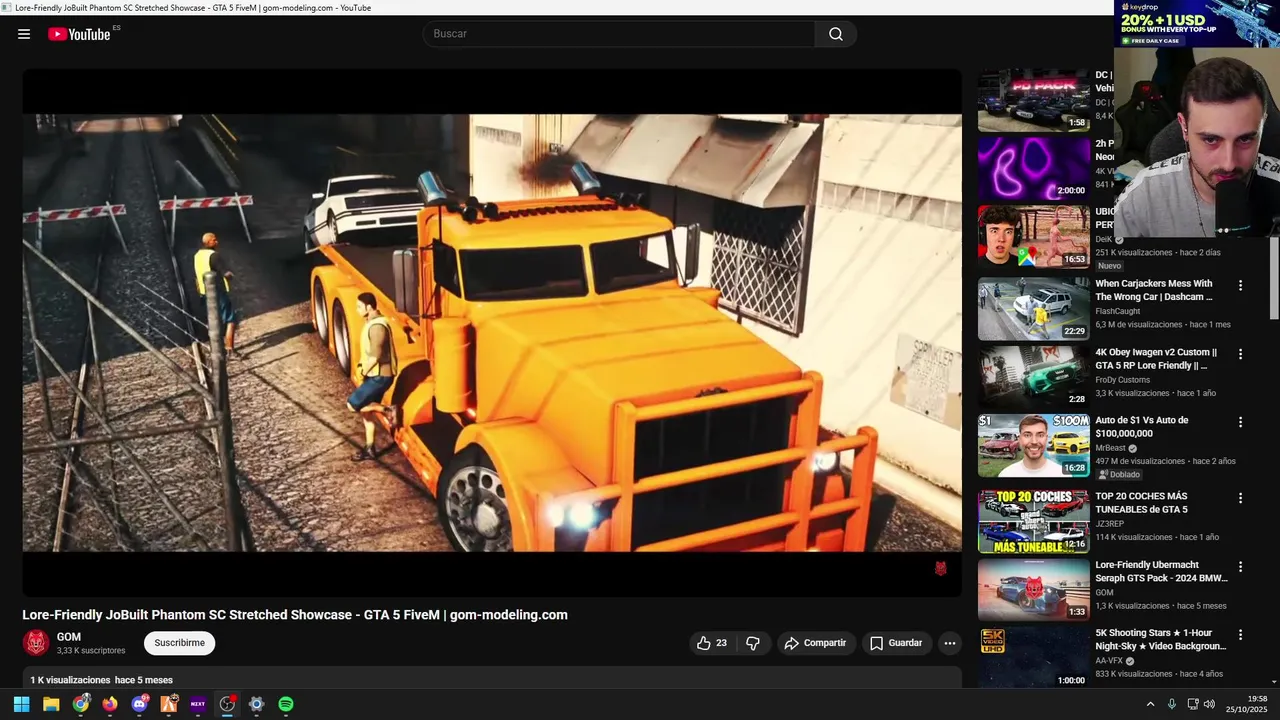Open OBS Studio from the taskbar
Image resolution: width=1280 pixels, height=720 pixels.
click(227, 704)
